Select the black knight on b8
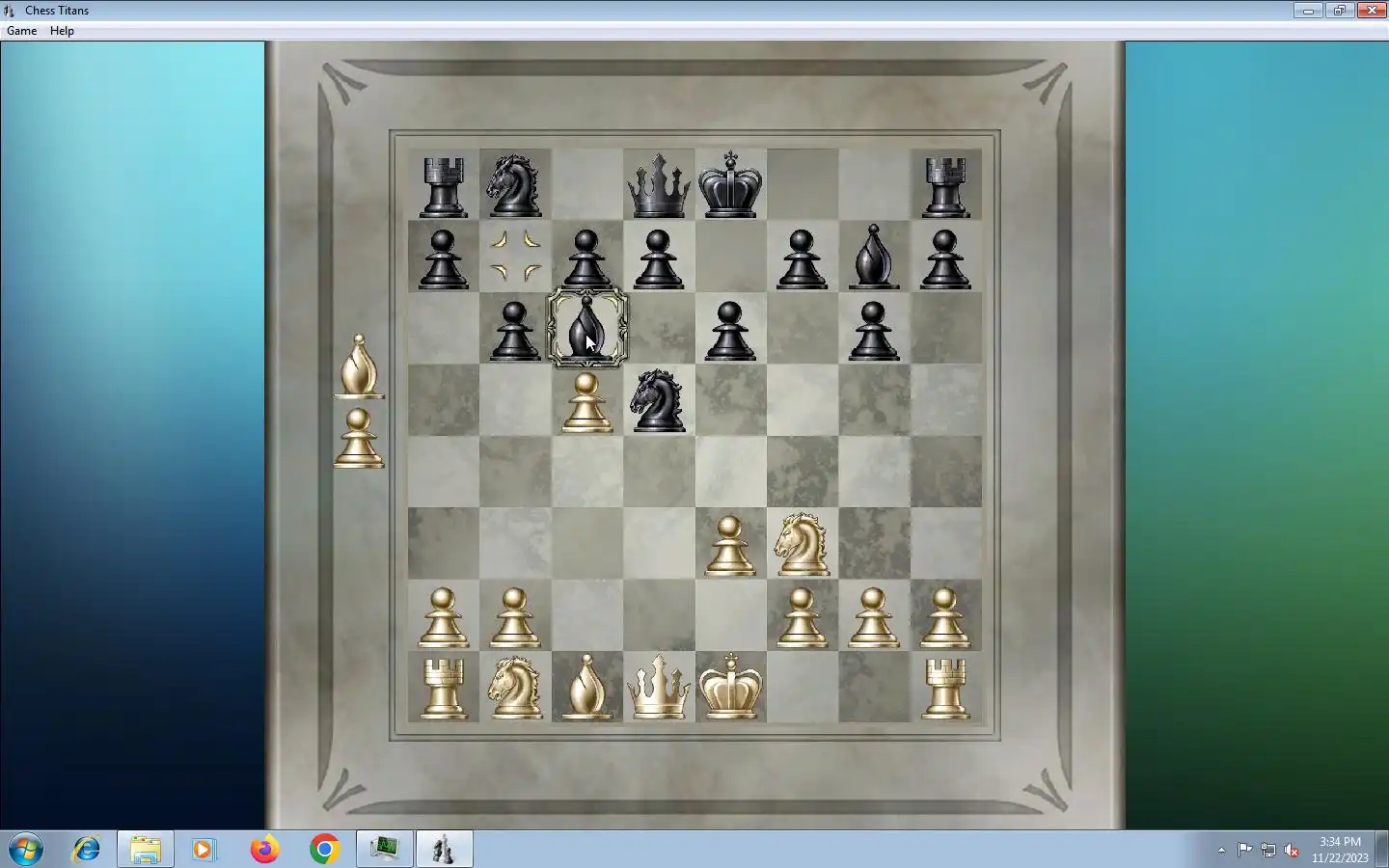This screenshot has height=868, width=1389. pyautogui.click(x=514, y=184)
